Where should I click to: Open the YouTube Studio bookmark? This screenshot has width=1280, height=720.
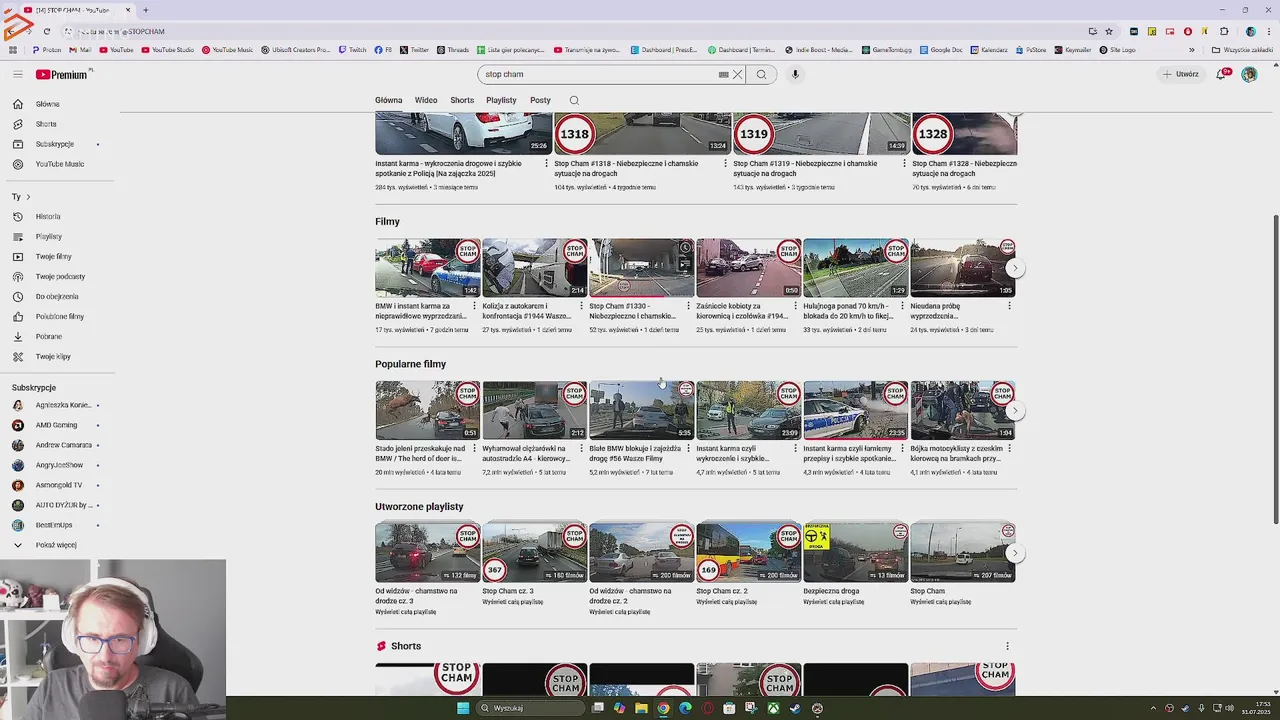(167, 49)
